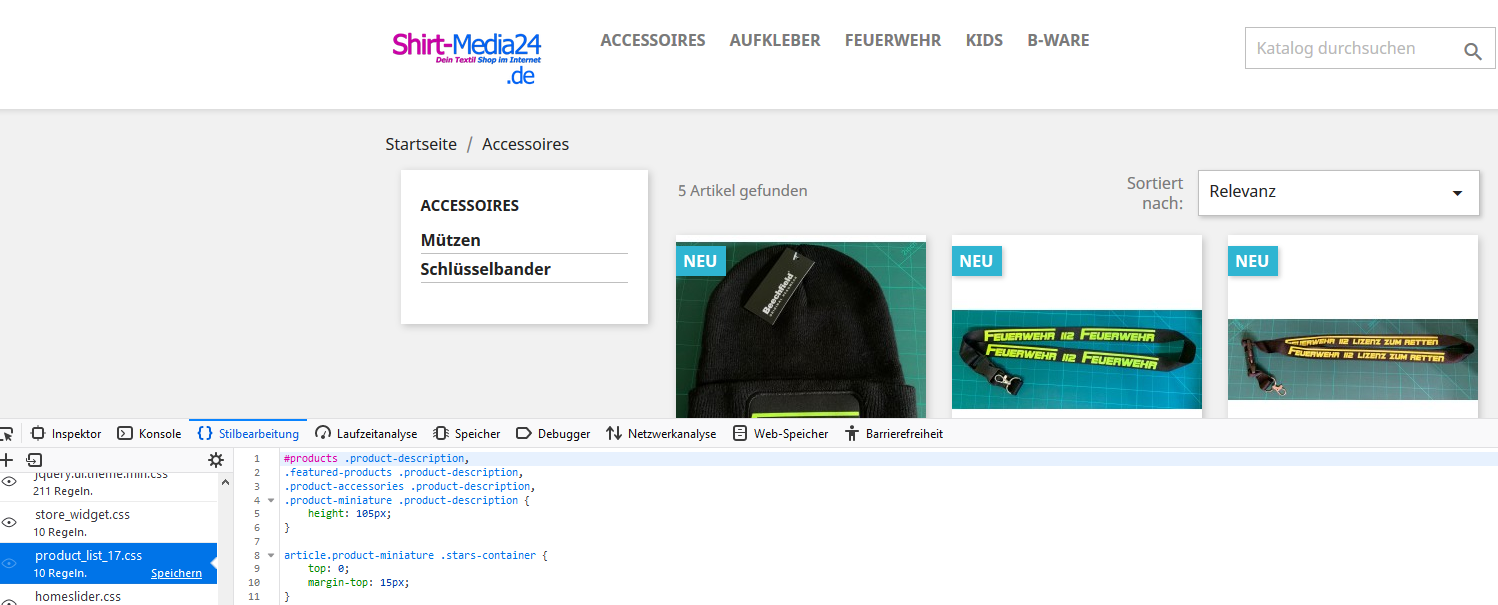
Task: Open the Laufzeitanalyse tab
Action: [366, 434]
